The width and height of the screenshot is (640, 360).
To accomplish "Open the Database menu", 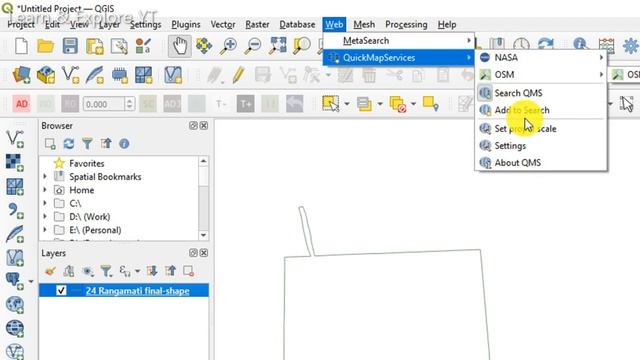I will [x=297, y=24].
